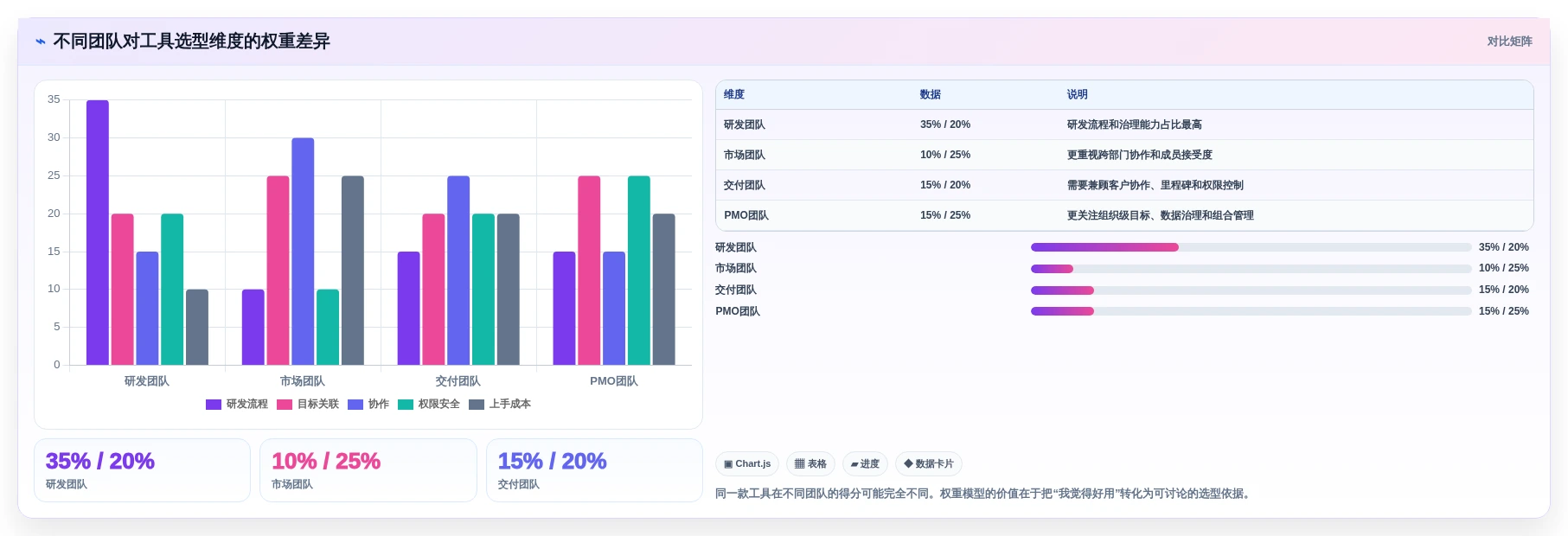Image resolution: width=1568 pixels, height=536 pixels.
Task: Click the 15% / 25% value beside PMO progress bar
Action: tap(1503, 311)
